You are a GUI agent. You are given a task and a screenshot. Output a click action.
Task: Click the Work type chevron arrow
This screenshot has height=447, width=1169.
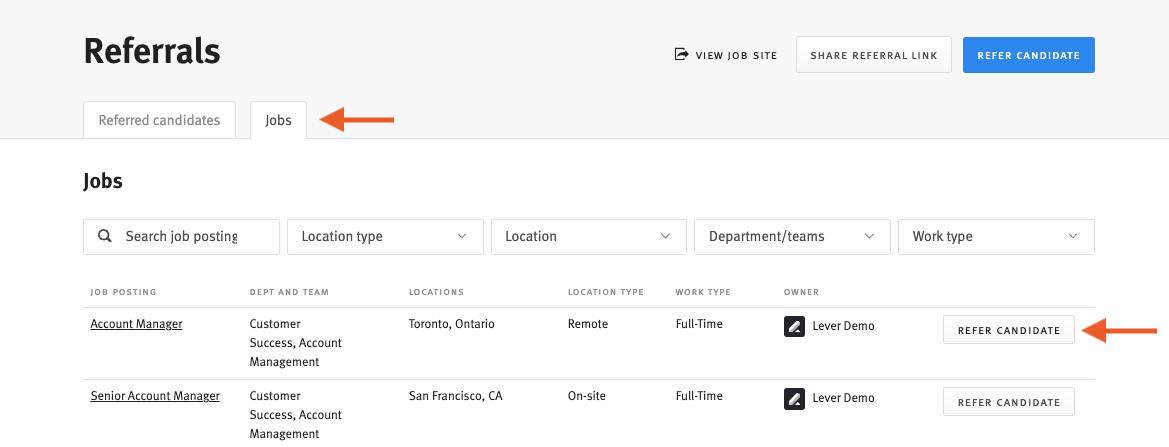(1073, 236)
